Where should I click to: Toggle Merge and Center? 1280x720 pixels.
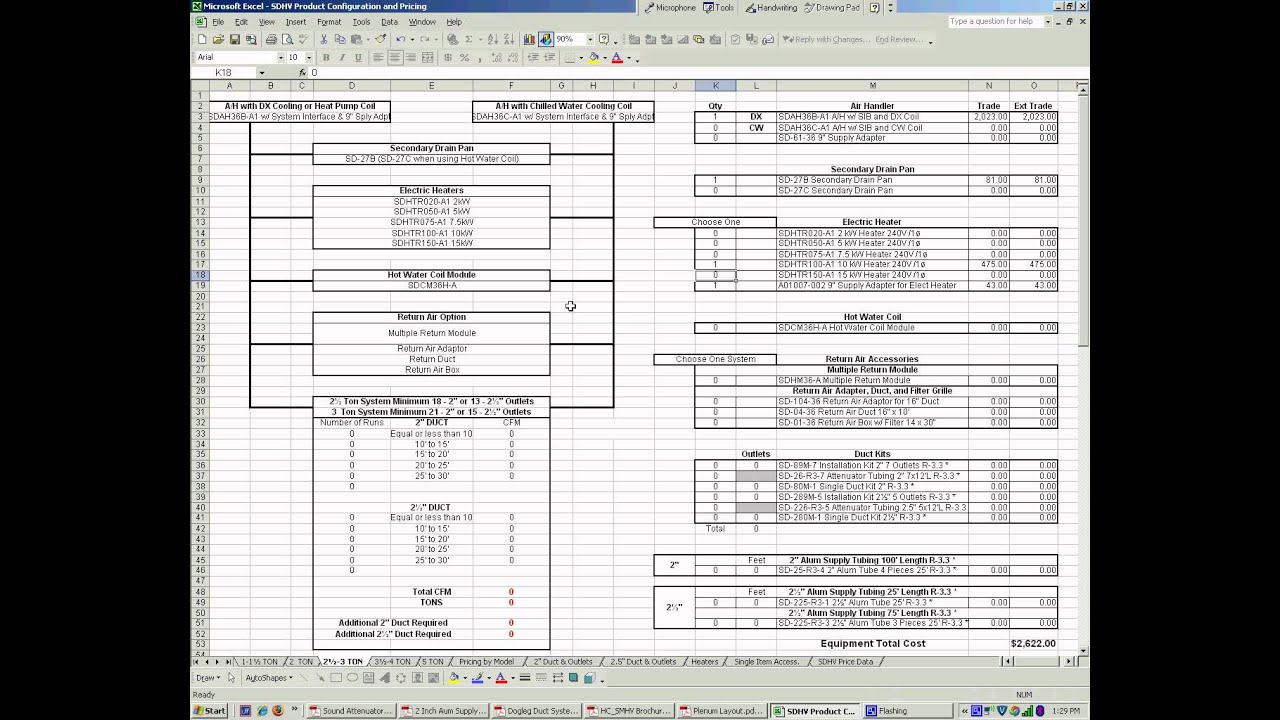428,57
